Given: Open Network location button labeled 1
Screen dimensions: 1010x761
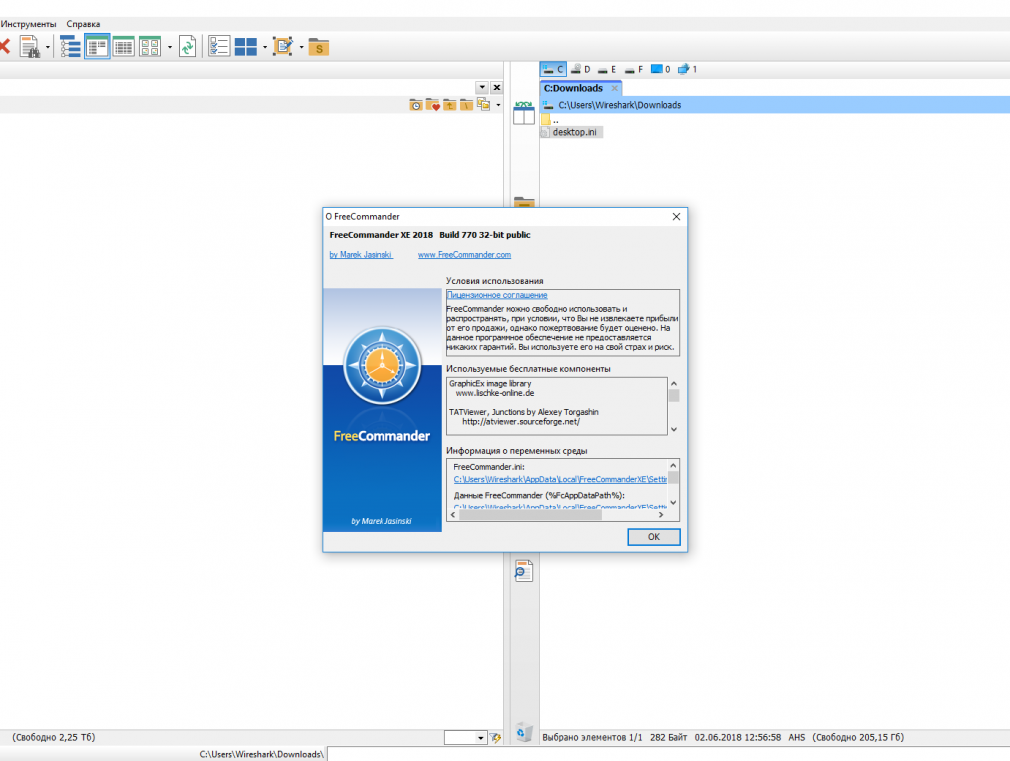Looking at the screenshot, I should (688, 70).
